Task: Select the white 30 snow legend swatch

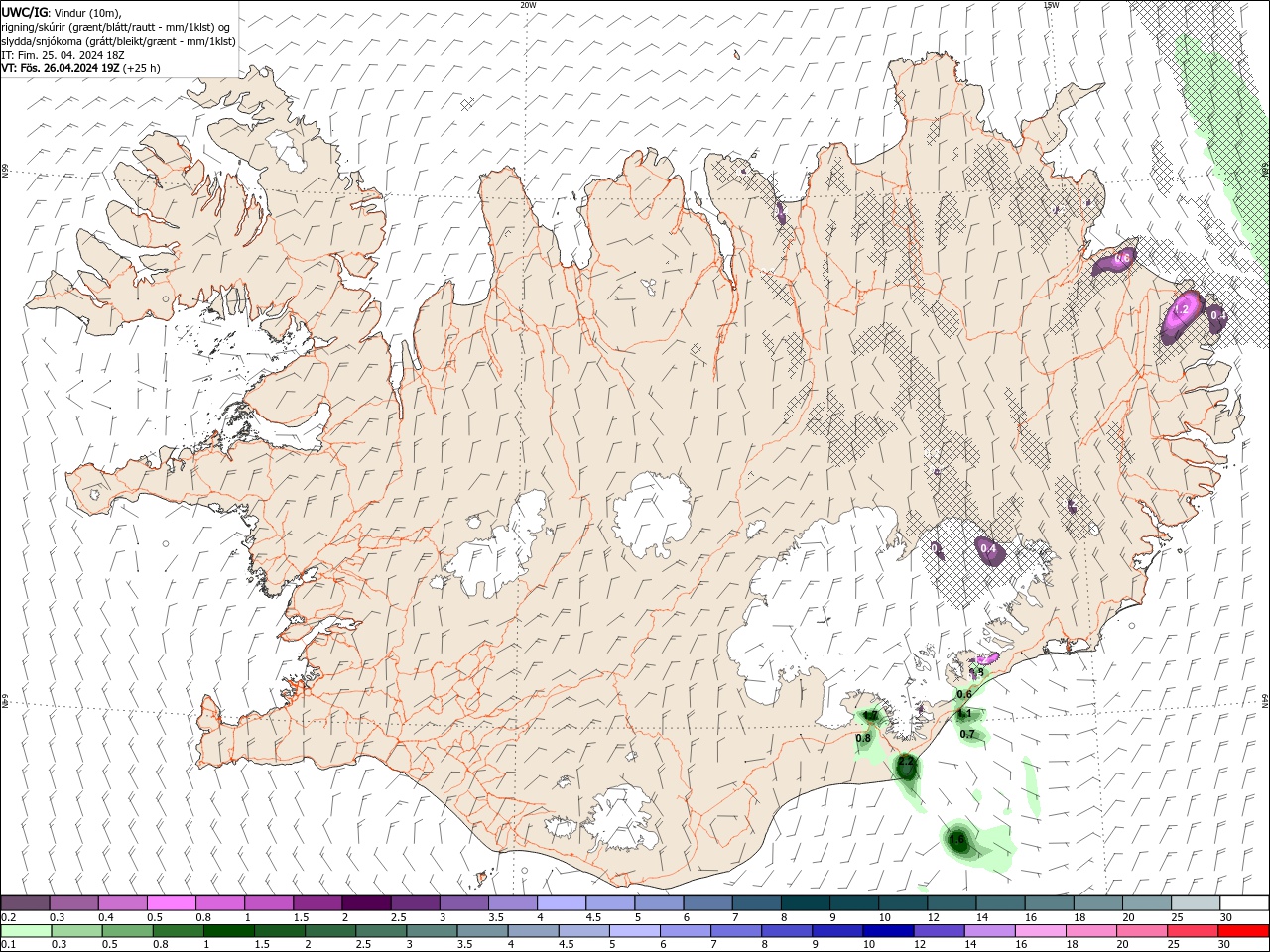Action: [1243, 903]
